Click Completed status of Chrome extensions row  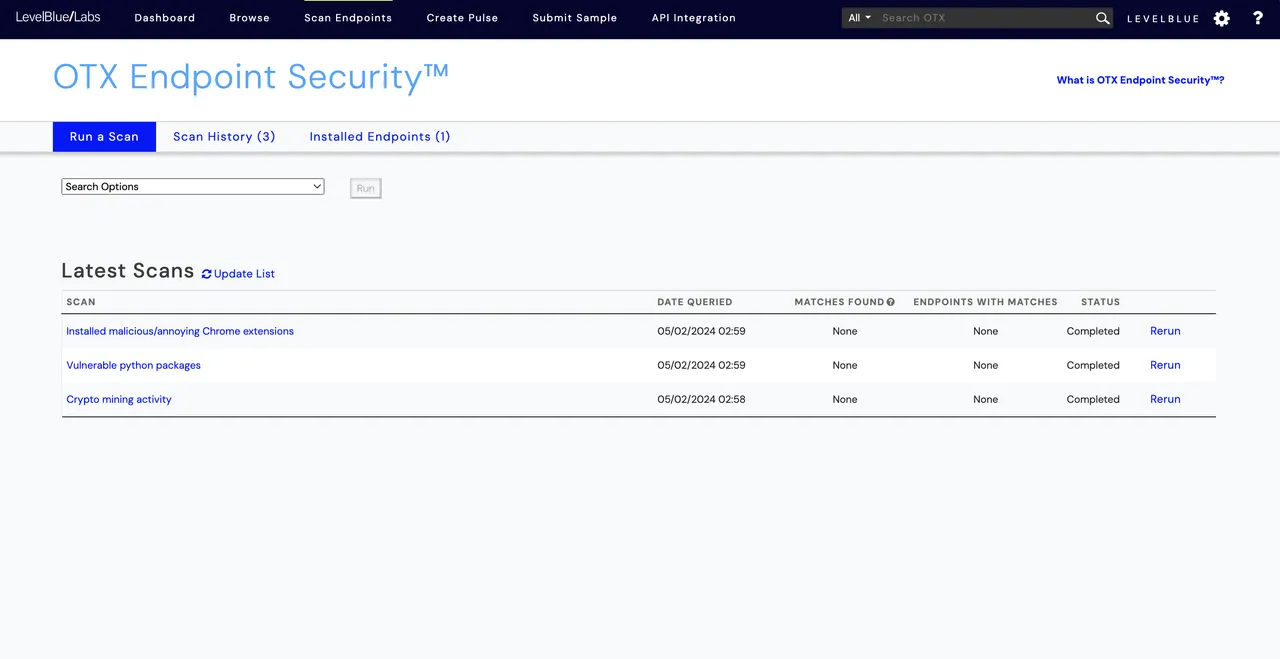[x=1093, y=331]
